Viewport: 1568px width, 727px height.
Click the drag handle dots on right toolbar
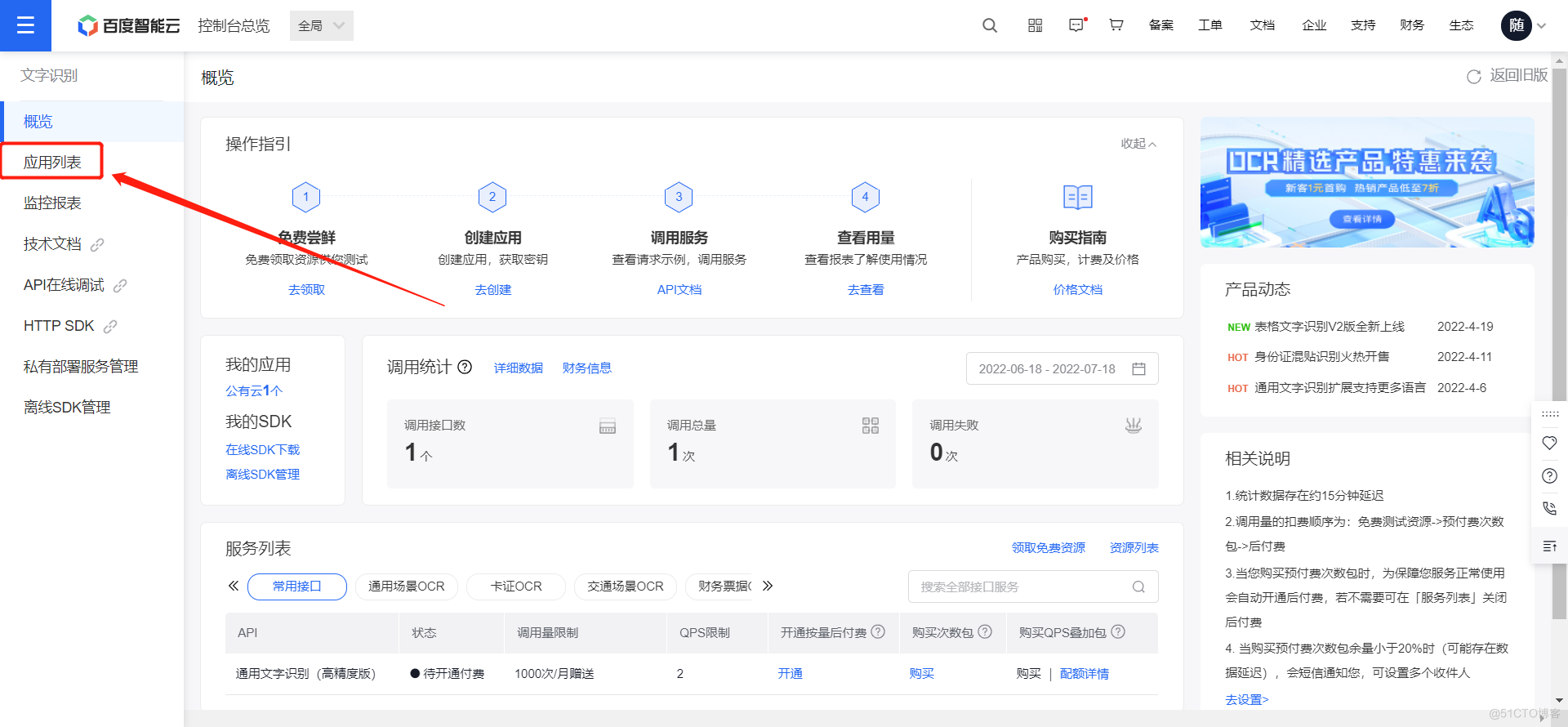coord(1549,414)
